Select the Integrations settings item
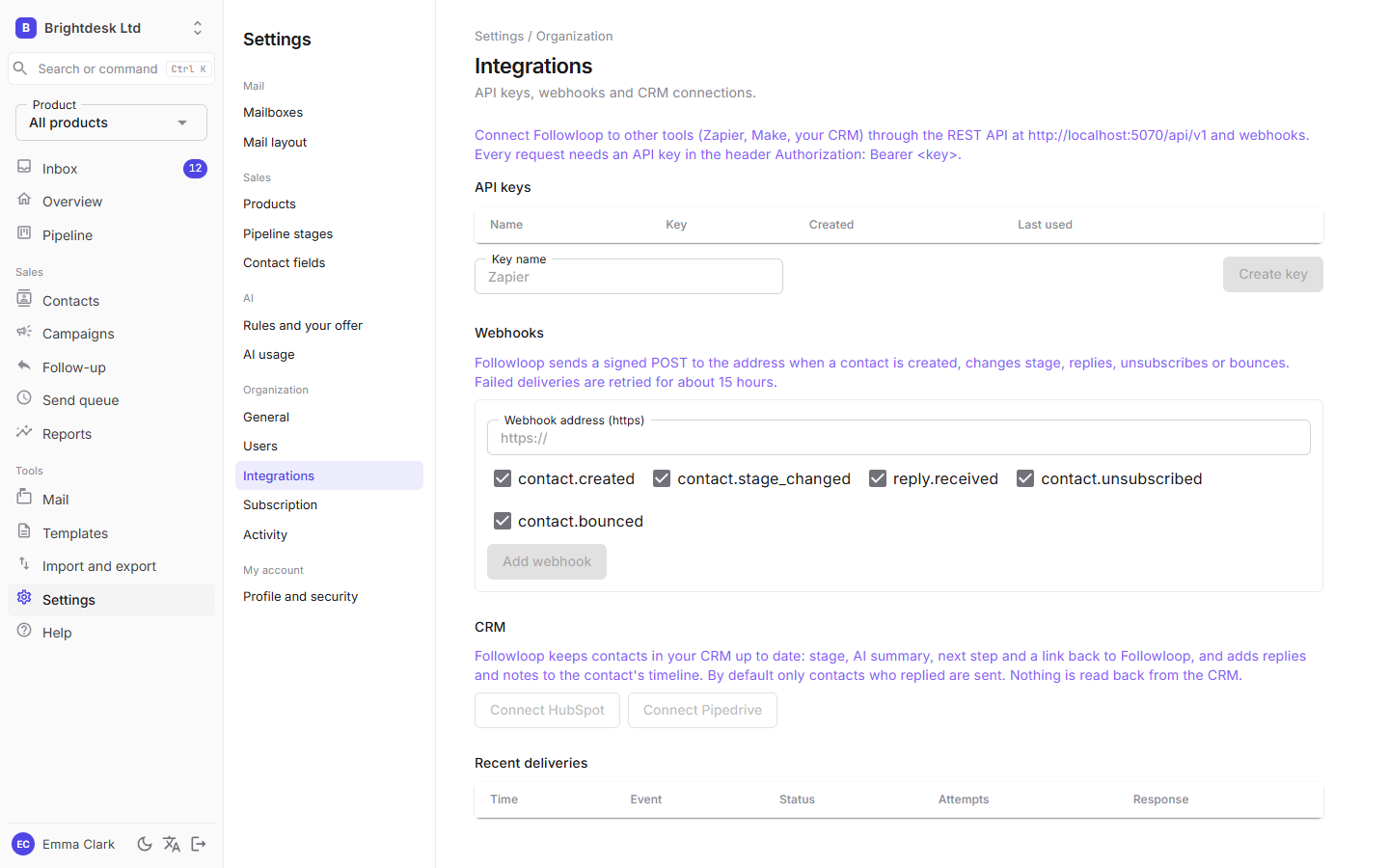 (x=329, y=475)
